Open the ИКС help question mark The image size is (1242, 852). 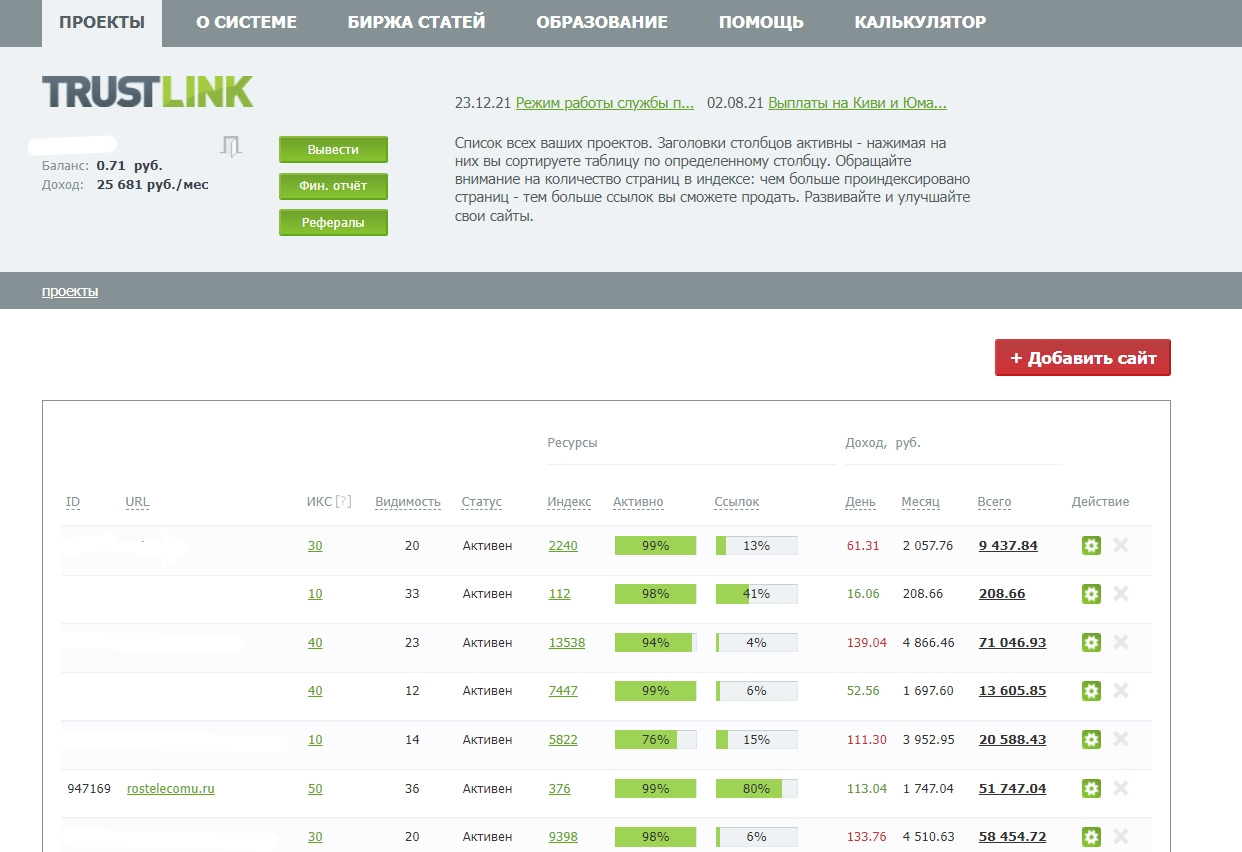(344, 502)
